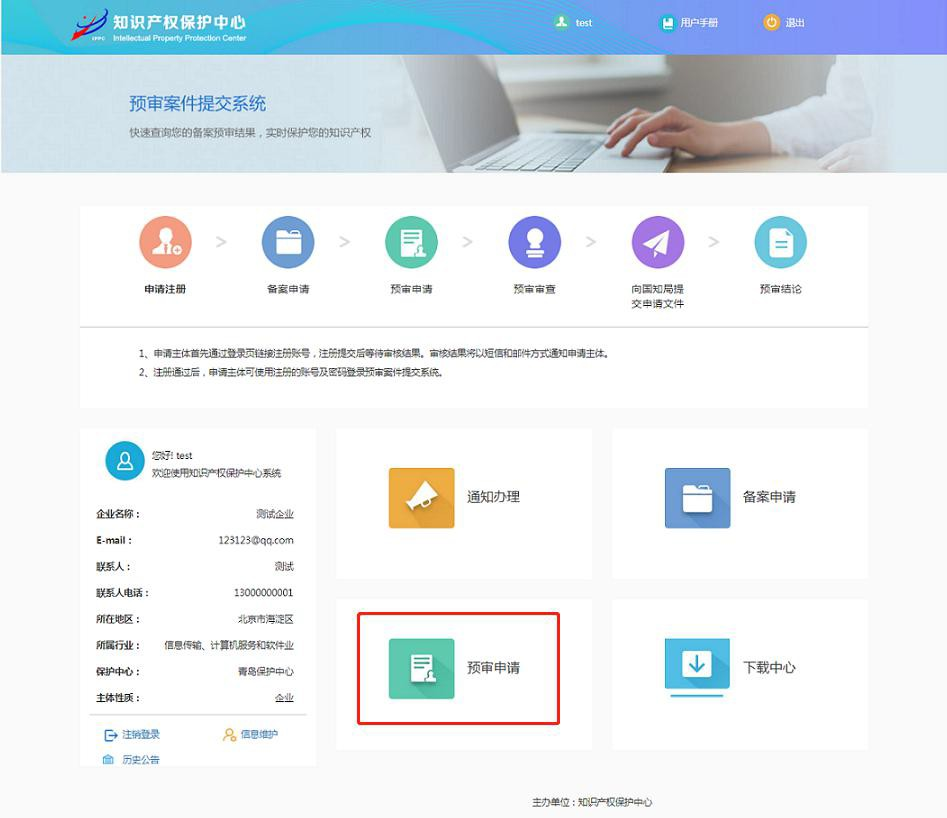Click the 退出 logout option
The image size is (947, 818).
(x=785, y=21)
